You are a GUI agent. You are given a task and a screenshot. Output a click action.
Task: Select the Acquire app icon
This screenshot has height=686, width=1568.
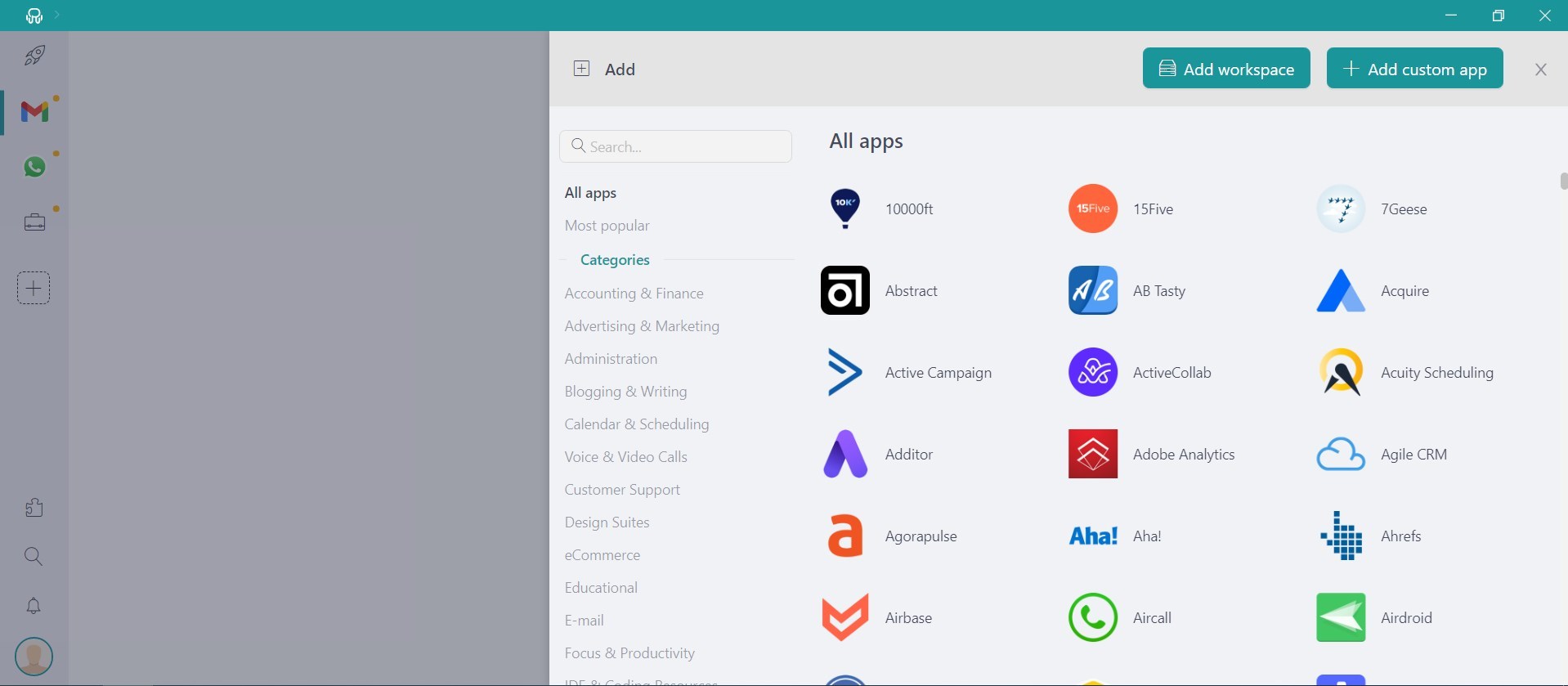click(1341, 290)
